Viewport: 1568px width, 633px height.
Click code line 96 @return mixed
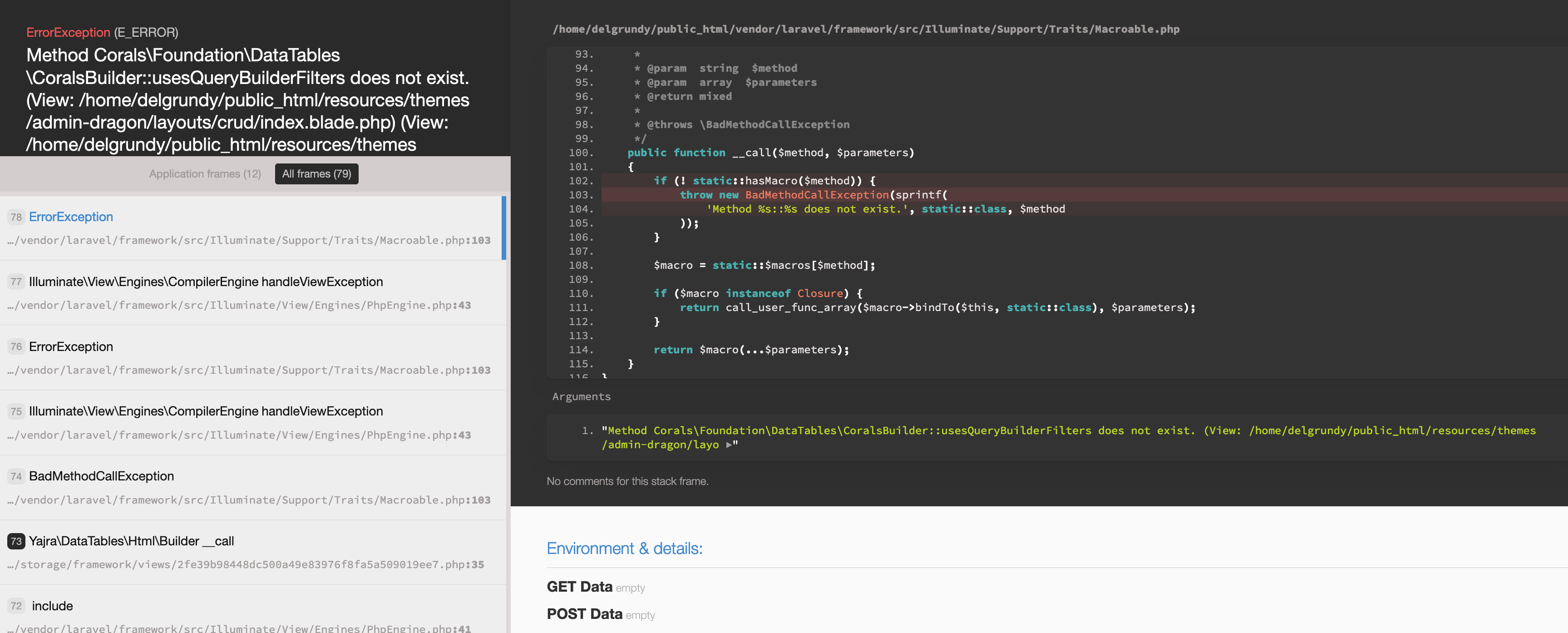click(682, 97)
